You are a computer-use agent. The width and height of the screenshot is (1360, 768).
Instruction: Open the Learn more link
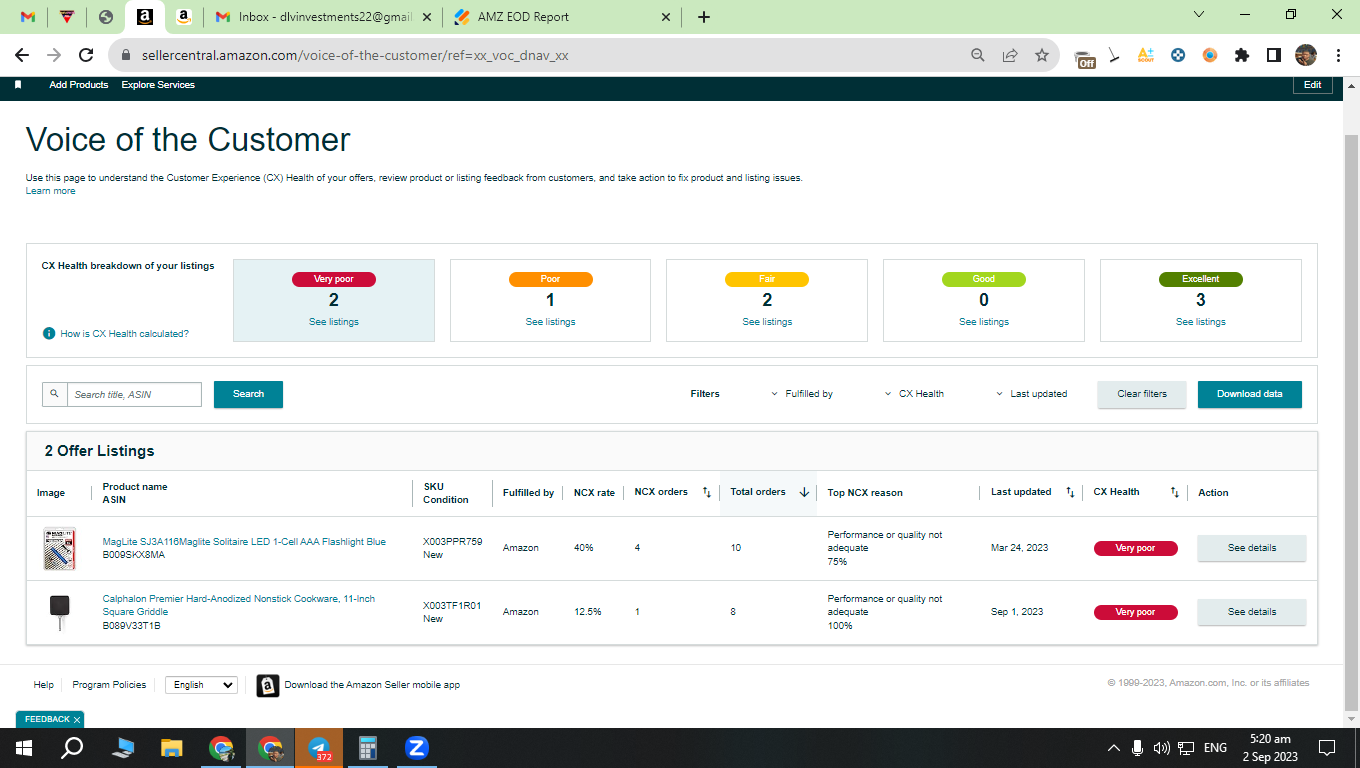click(50, 191)
